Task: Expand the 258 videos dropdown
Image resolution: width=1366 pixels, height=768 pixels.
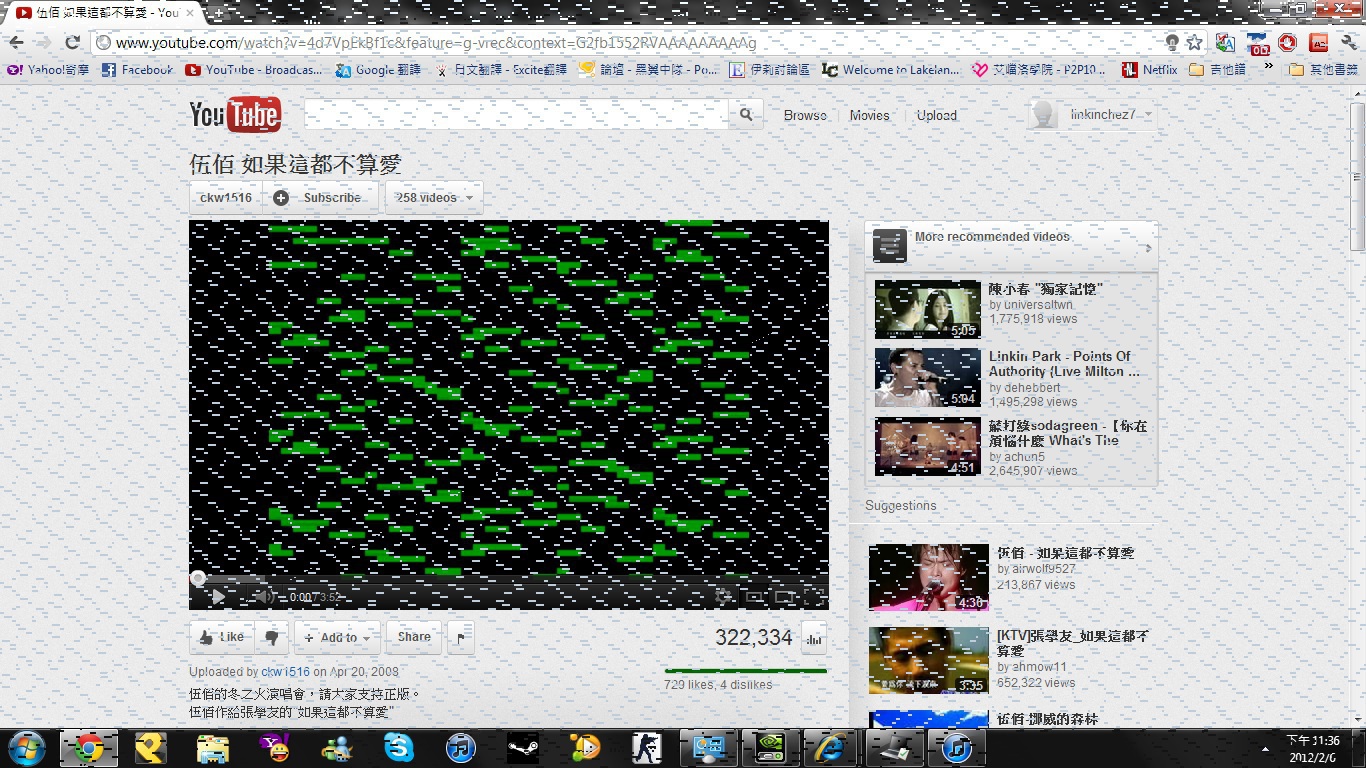Action: (434, 198)
